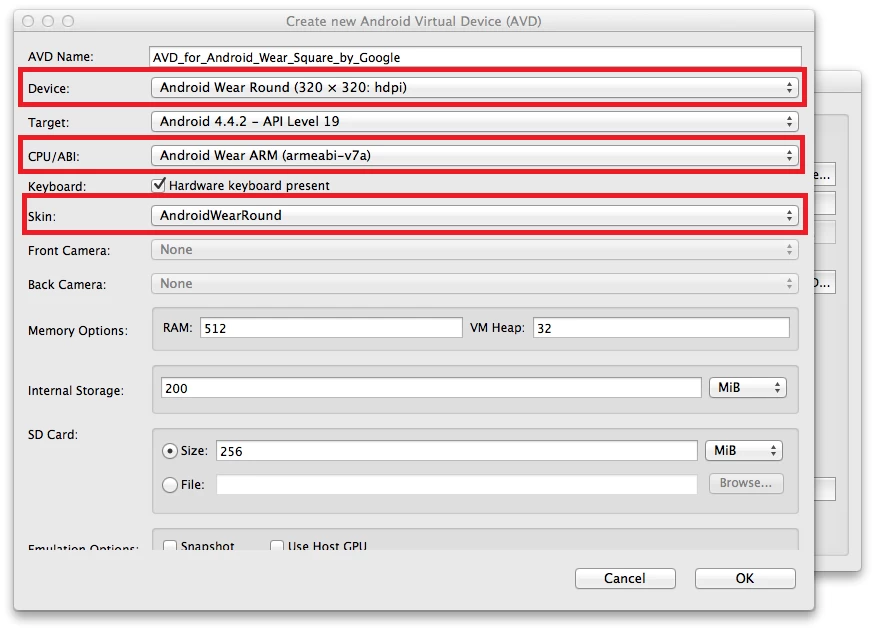
Task: Click the SD Card File path field
Action: pos(456,484)
